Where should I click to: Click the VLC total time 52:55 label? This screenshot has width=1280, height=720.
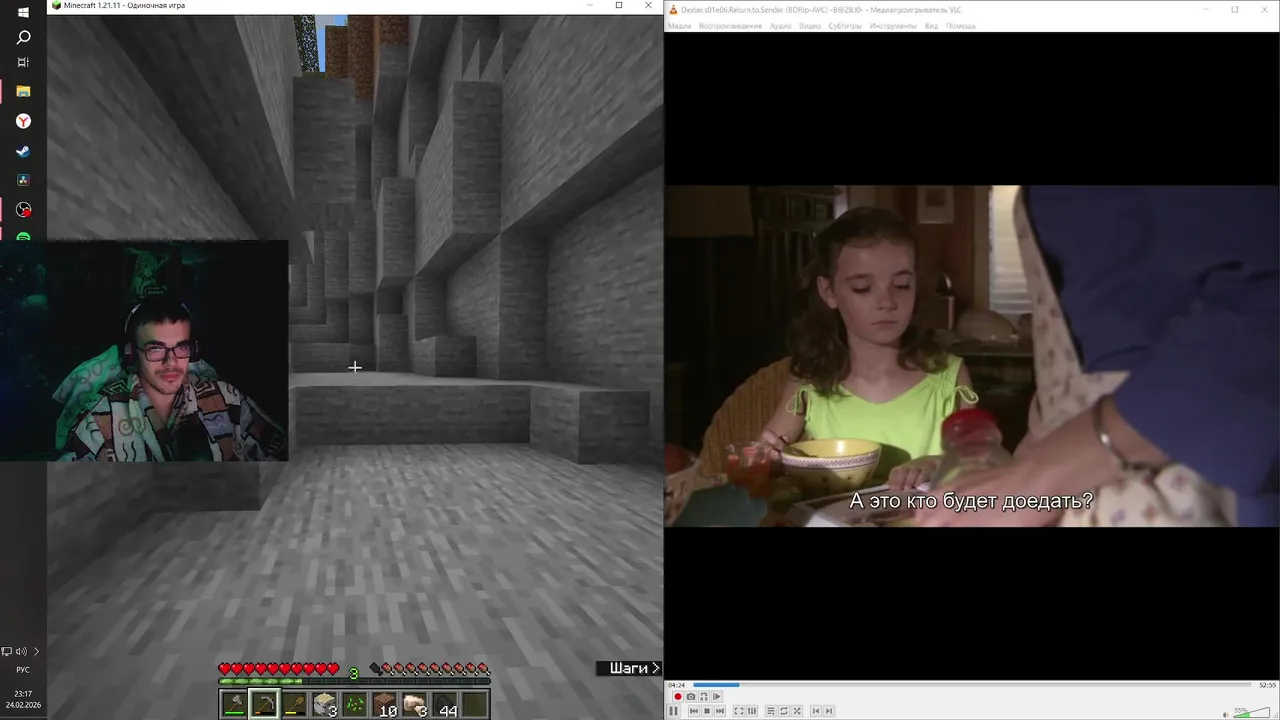click(x=1267, y=685)
